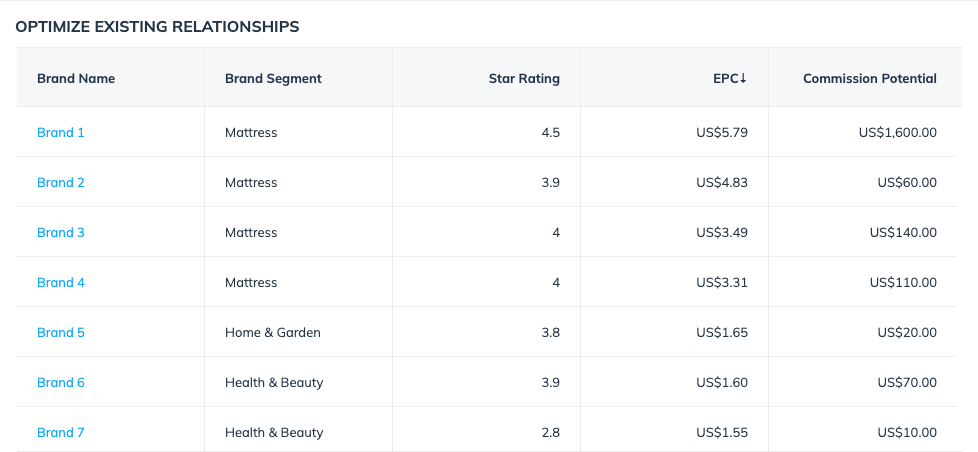This screenshot has width=978, height=452.
Task: Sort table by Star Rating header
Action: (x=524, y=78)
